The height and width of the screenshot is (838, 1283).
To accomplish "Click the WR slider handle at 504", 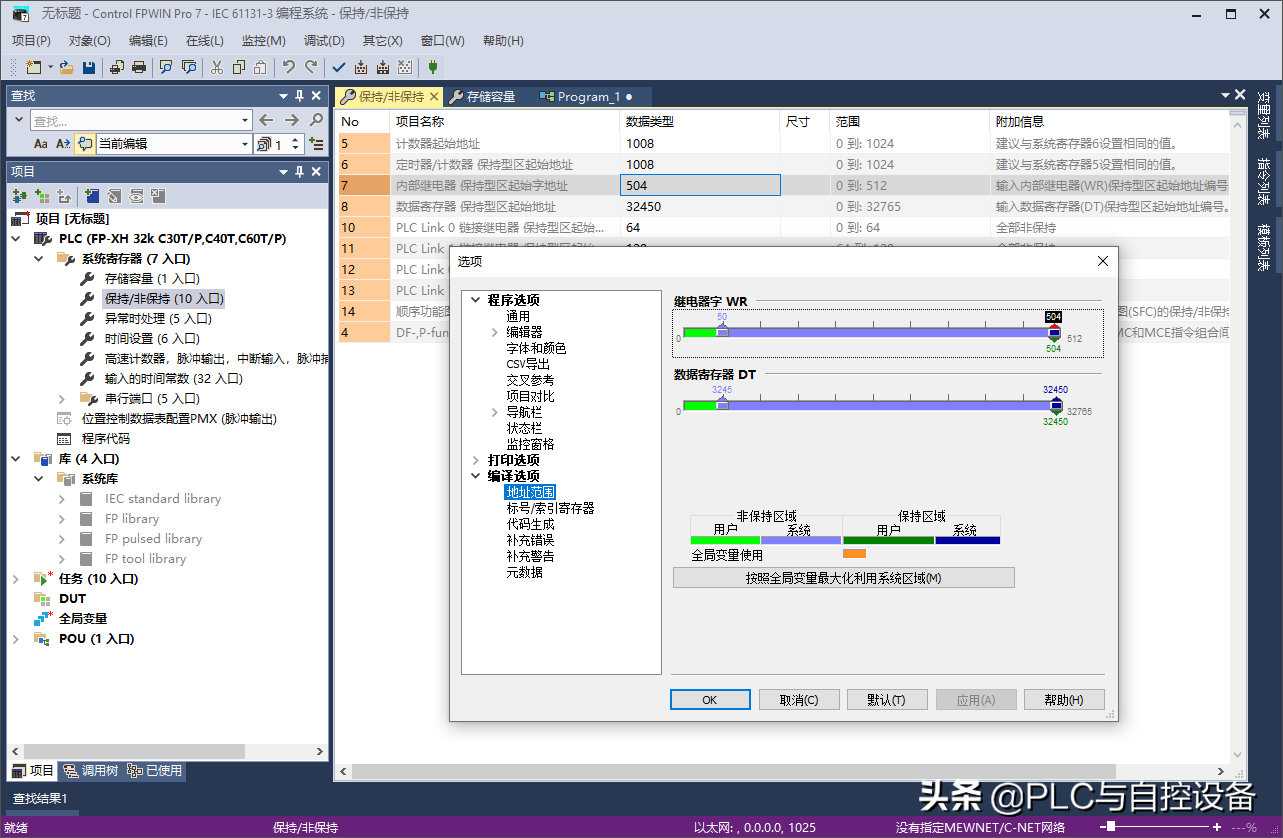I will 1053,331.
